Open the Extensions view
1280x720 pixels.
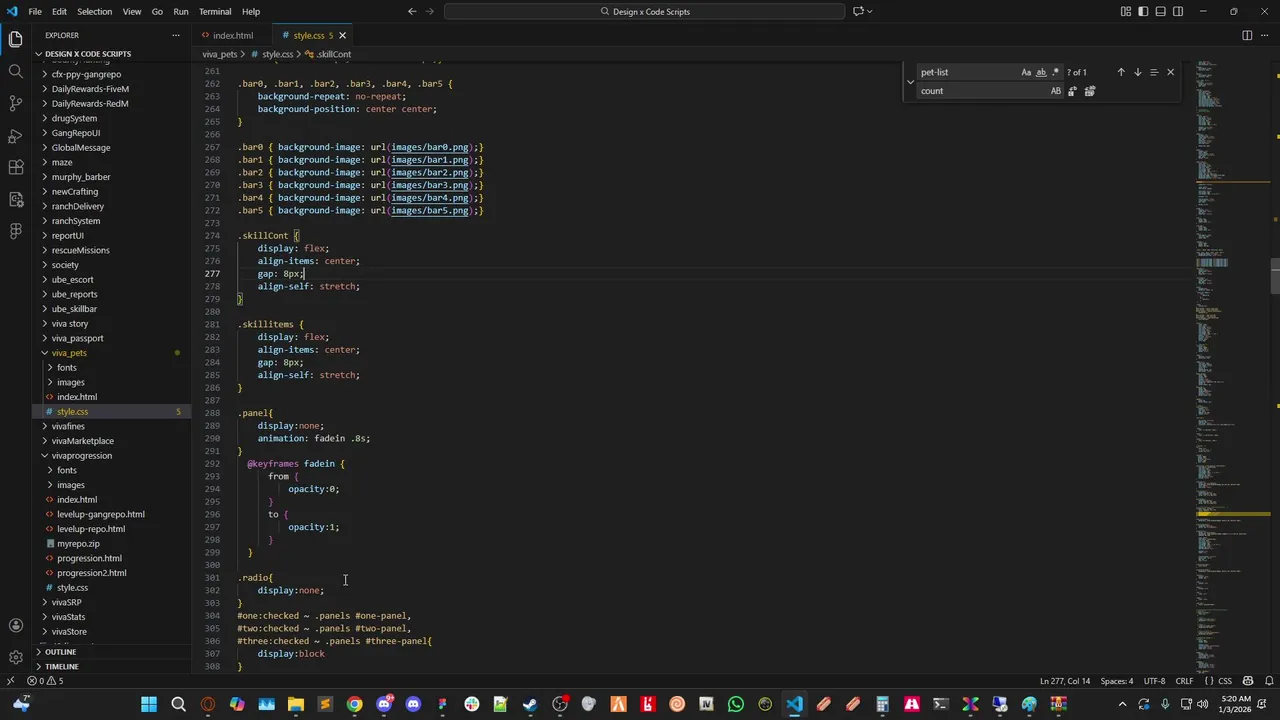pyautogui.click(x=15, y=167)
